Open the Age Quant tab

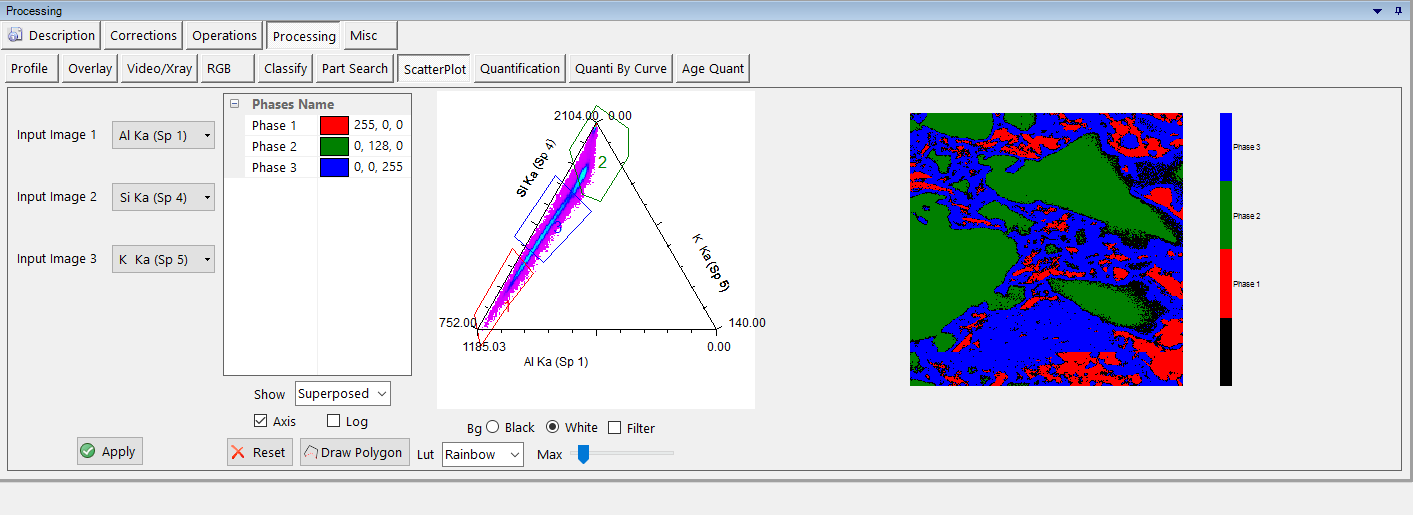click(x=712, y=69)
